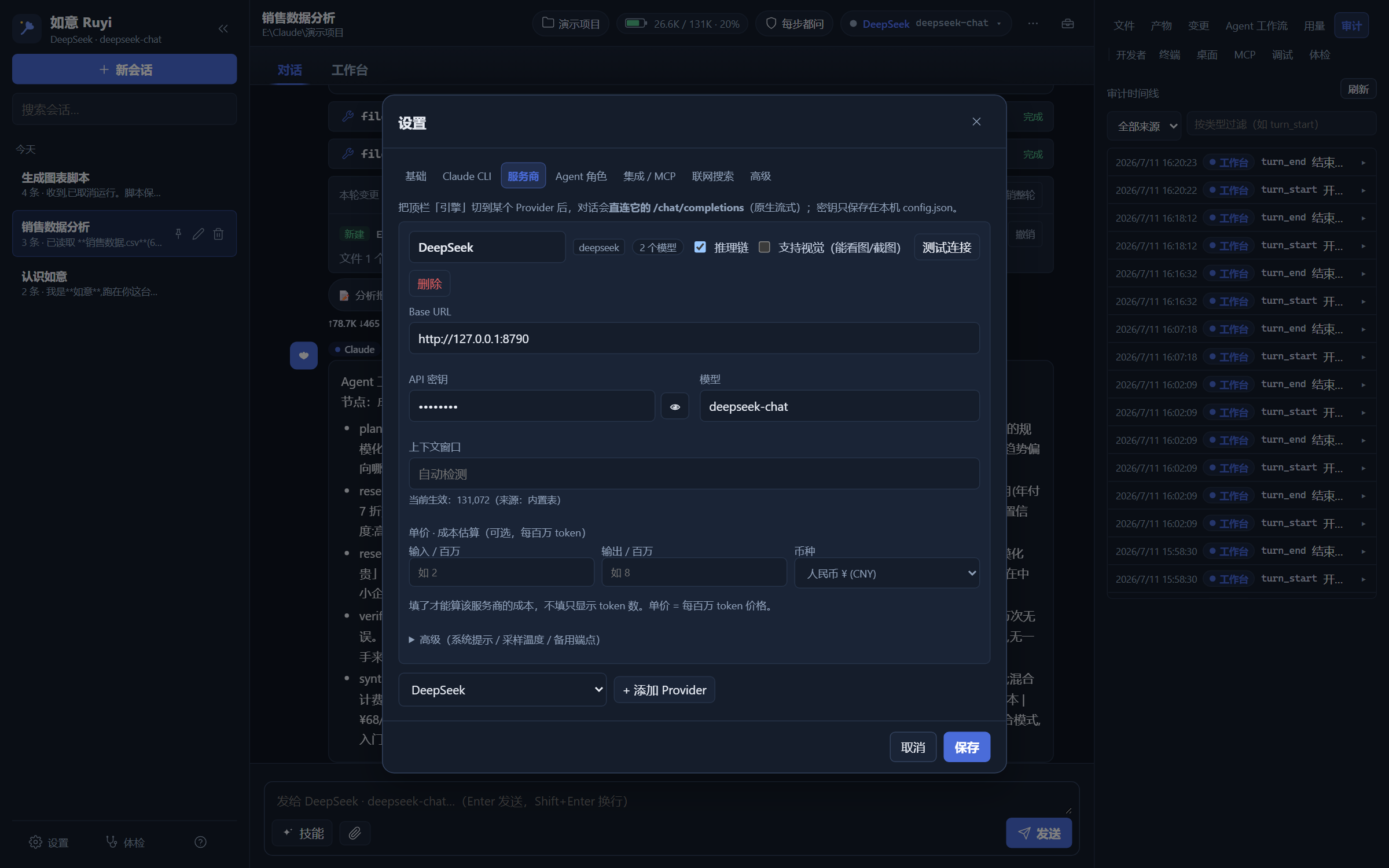Click the 每步都问 permission button

tap(794, 24)
